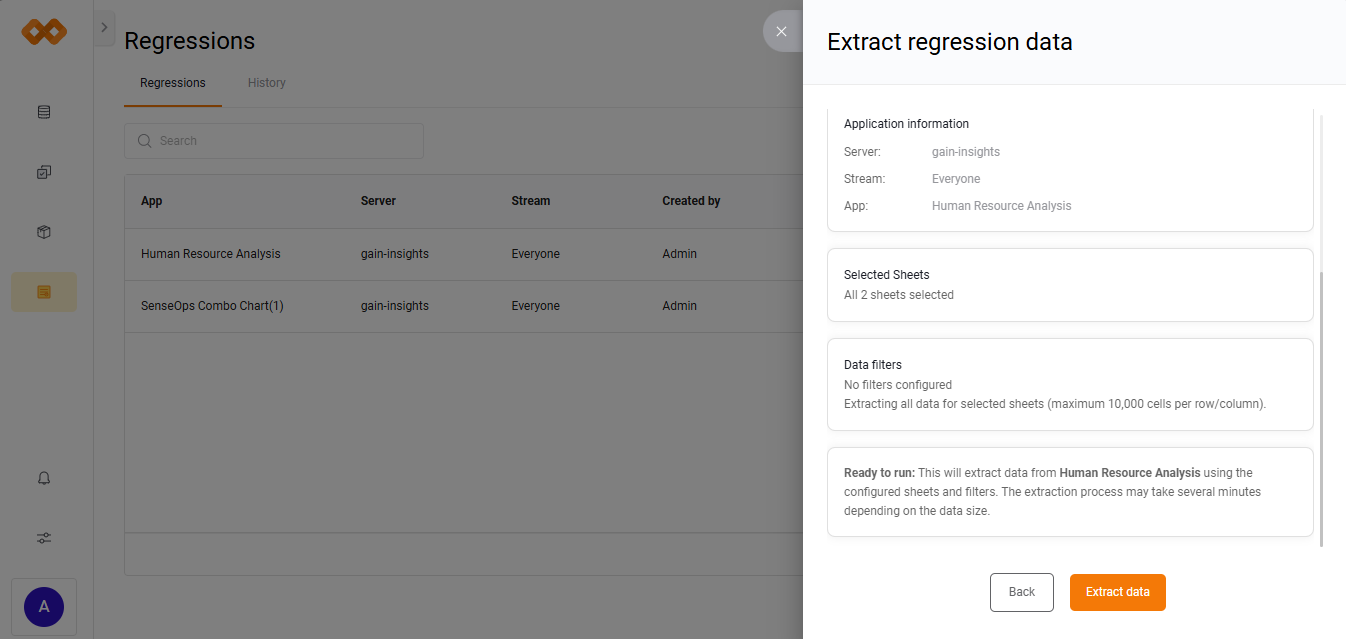Close the Extract regression data panel
Screen dimensions: 1346x639
782,31
